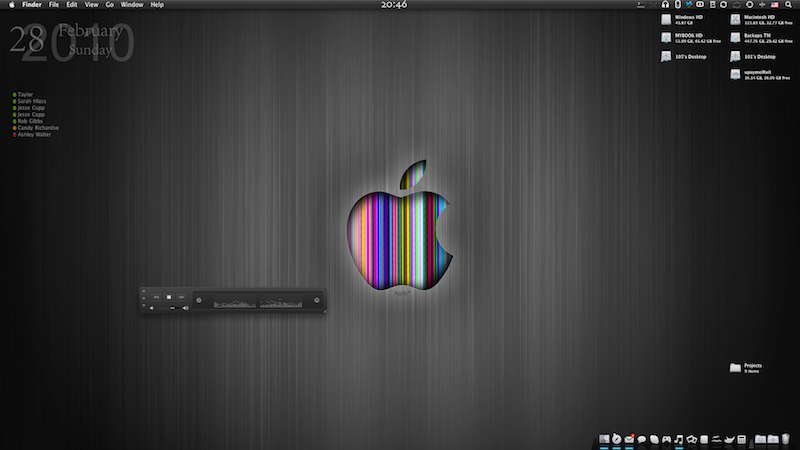Open the Backups TM drive icon
This screenshot has width=800, height=450.
coord(735,38)
